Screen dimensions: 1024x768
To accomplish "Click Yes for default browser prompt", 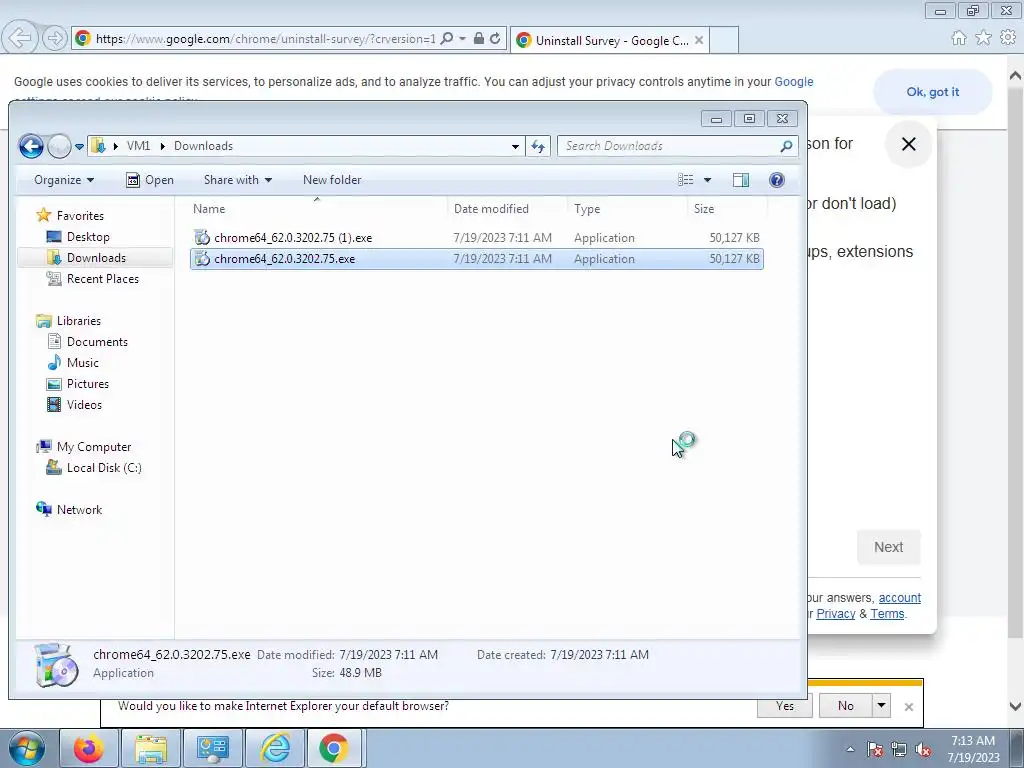I will click(784, 706).
